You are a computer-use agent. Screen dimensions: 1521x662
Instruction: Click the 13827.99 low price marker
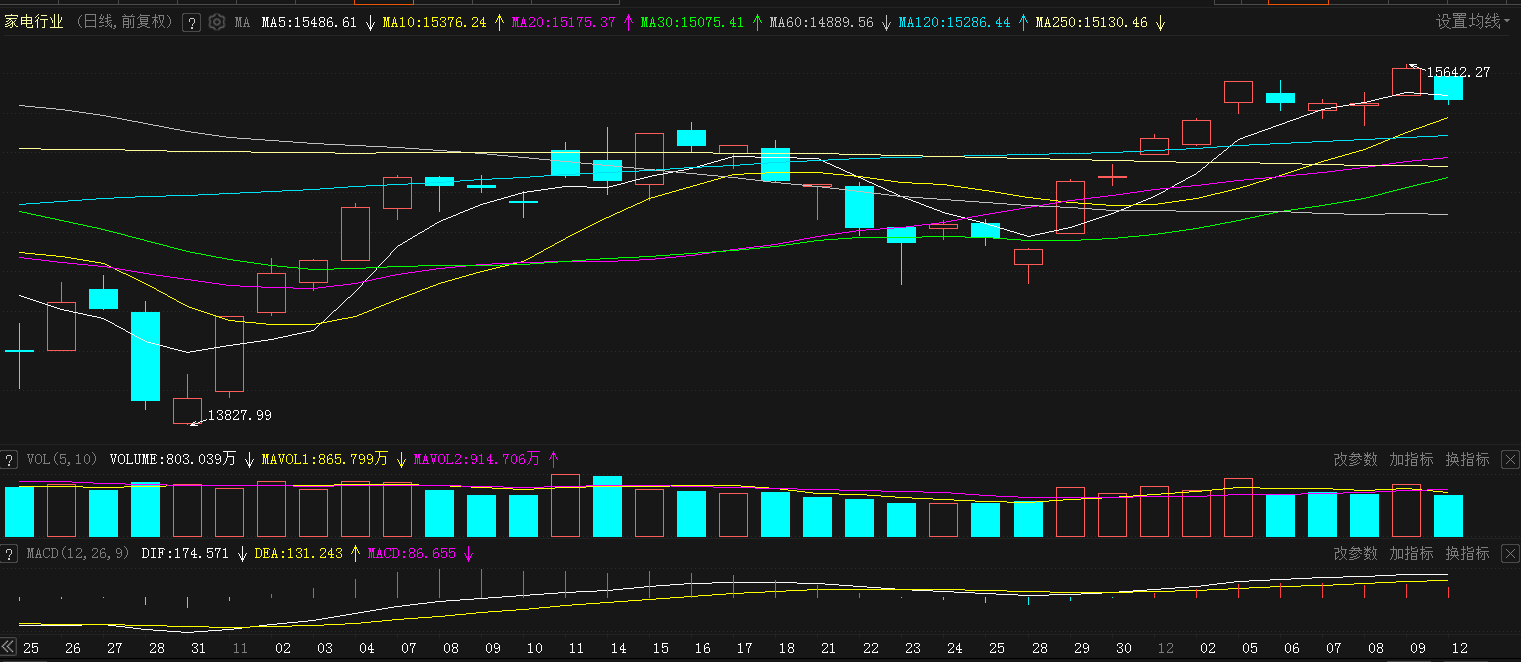click(x=239, y=415)
